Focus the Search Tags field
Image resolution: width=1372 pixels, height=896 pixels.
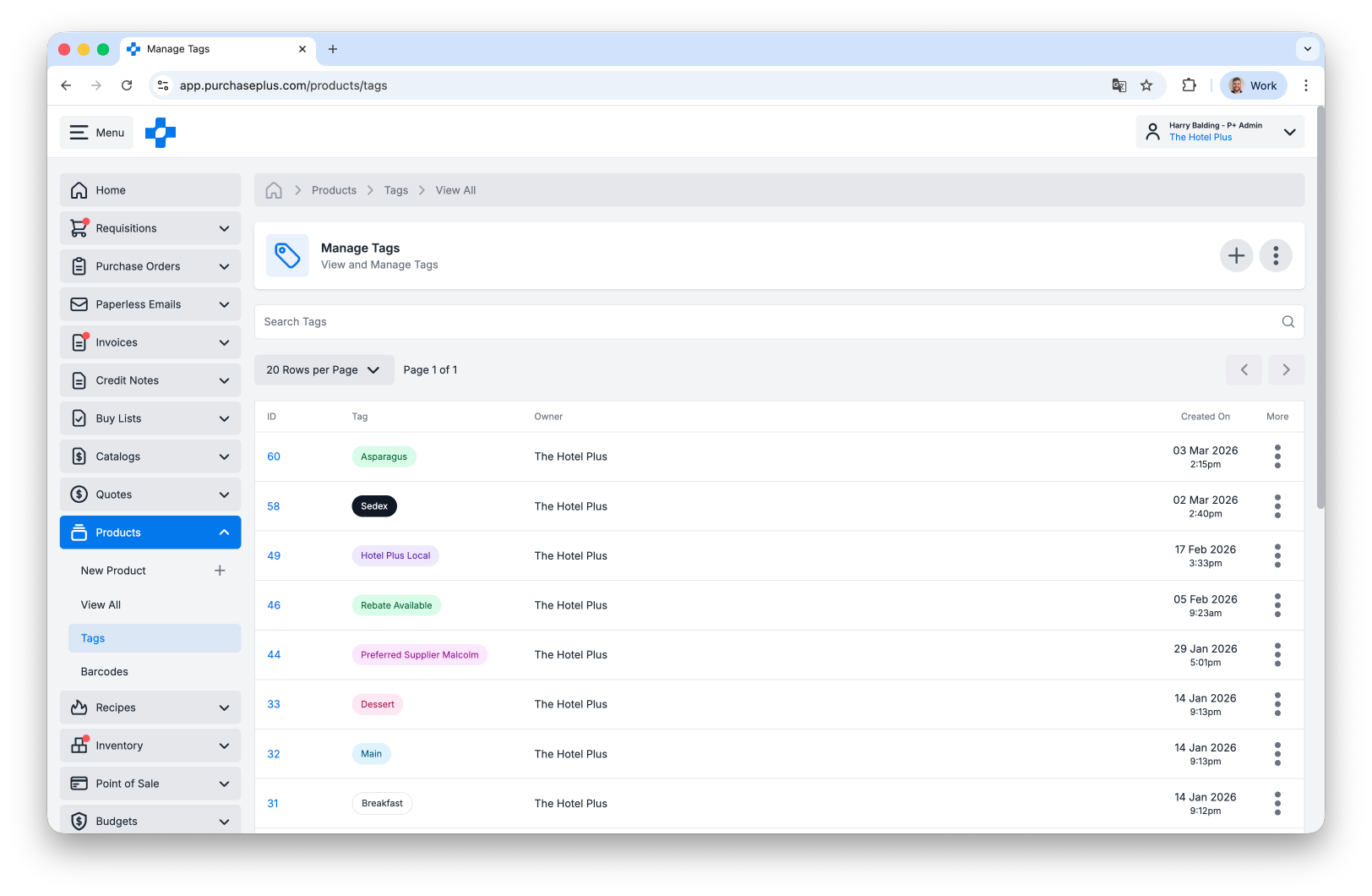[779, 322]
